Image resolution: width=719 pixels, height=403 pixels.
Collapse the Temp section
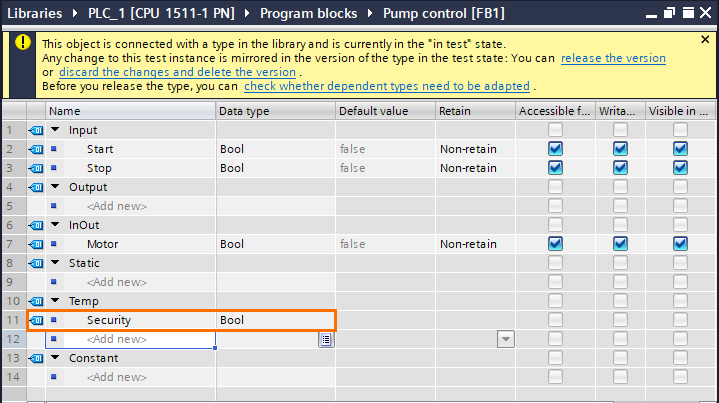click(55, 301)
